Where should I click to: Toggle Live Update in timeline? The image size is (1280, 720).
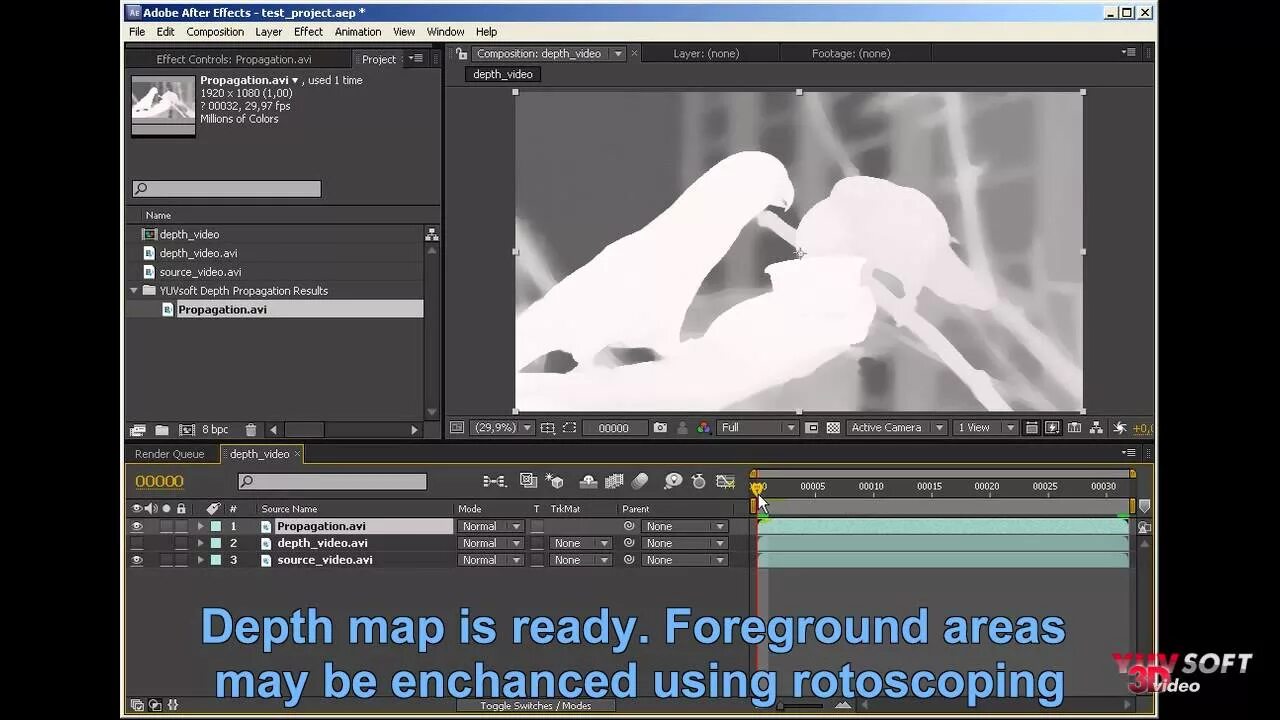pos(528,481)
